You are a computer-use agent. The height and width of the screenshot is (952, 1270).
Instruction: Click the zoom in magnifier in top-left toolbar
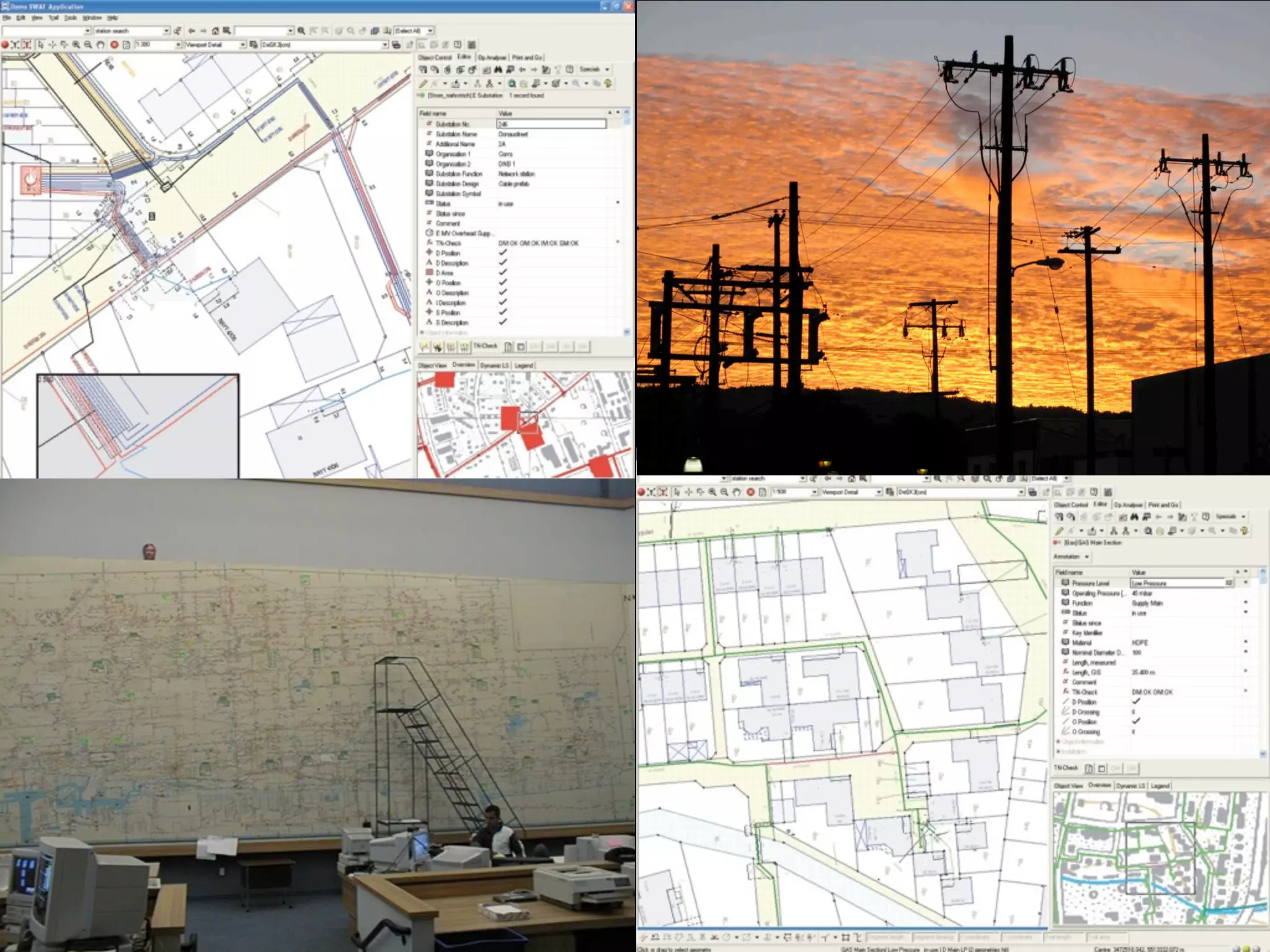76,45
